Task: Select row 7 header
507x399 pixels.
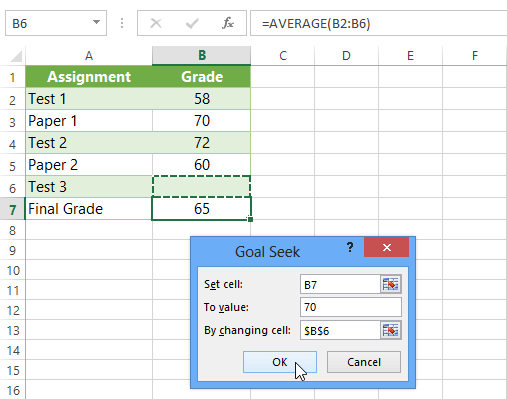Action: tap(12, 210)
